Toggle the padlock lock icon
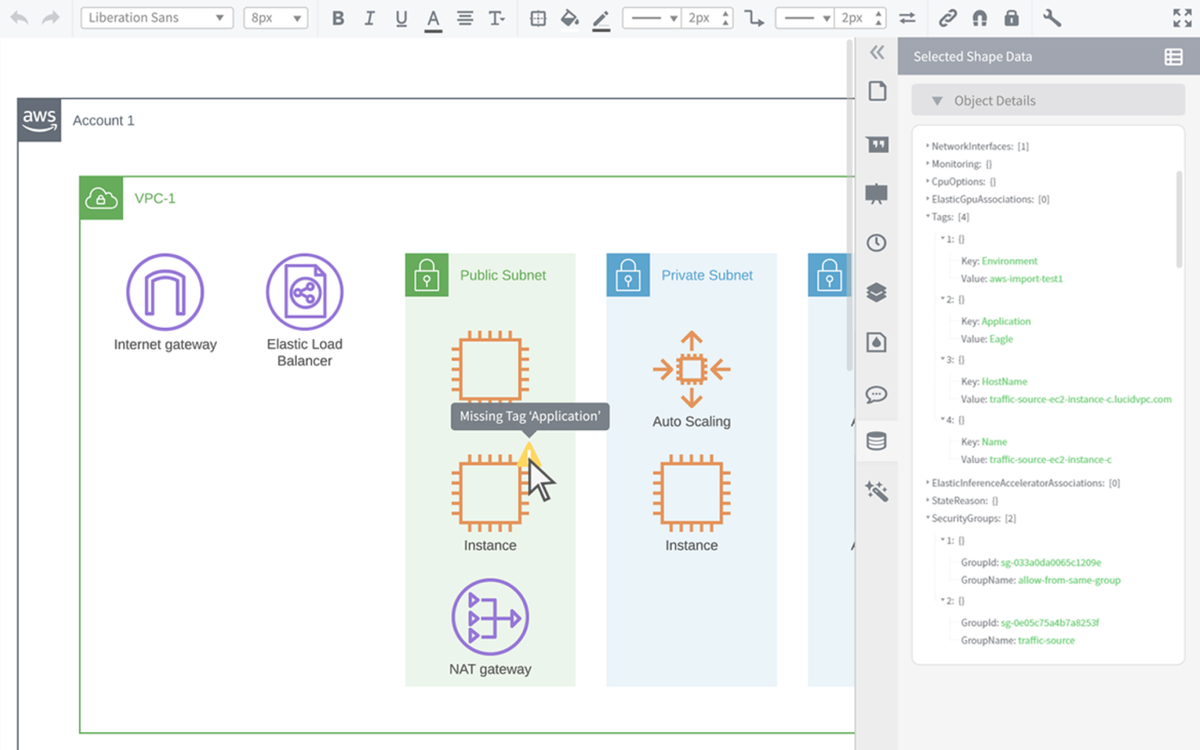This screenshot has width=1200, height=750. [x=1011, y=18]
